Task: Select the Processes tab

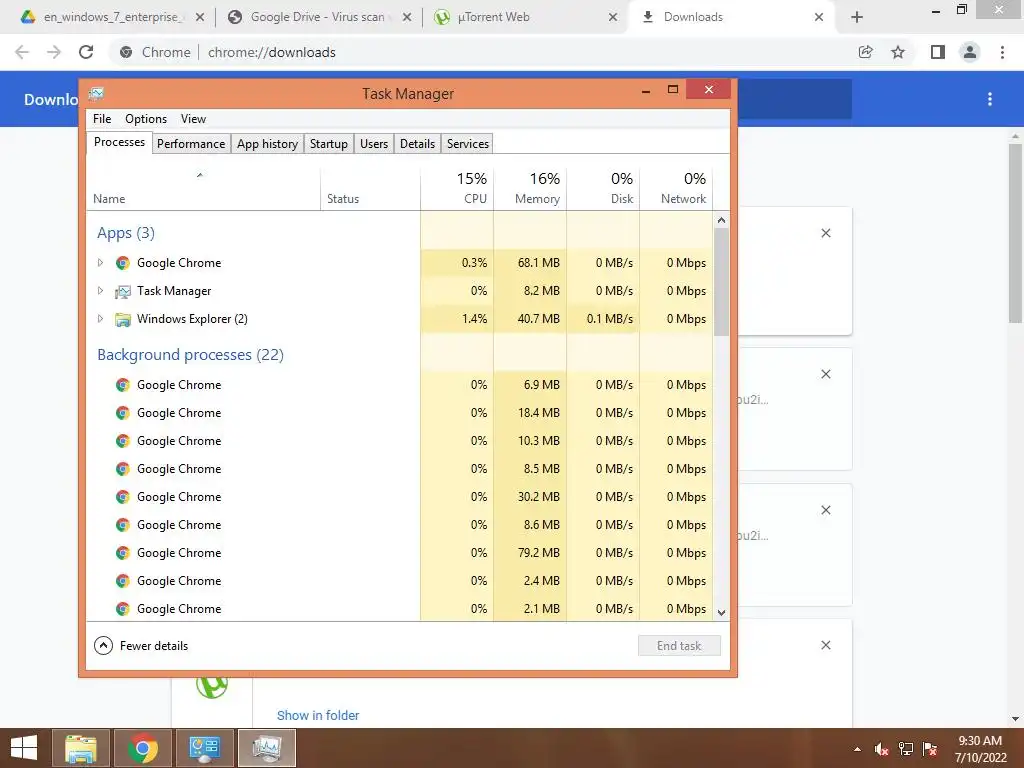Action: pos(119,142)
